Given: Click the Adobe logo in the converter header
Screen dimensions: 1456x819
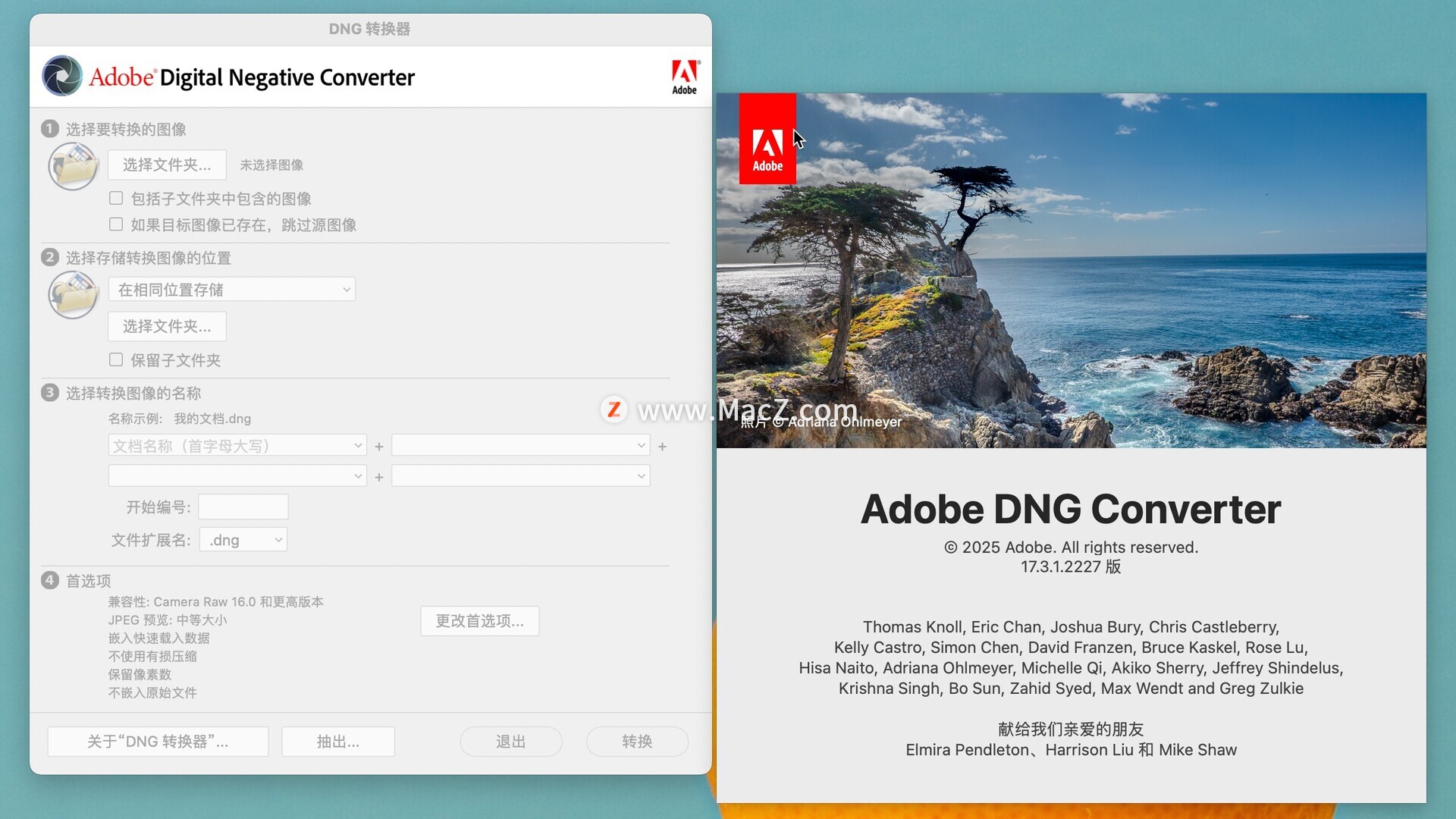Looking at the screenshot, I should [x=685, y=77].
